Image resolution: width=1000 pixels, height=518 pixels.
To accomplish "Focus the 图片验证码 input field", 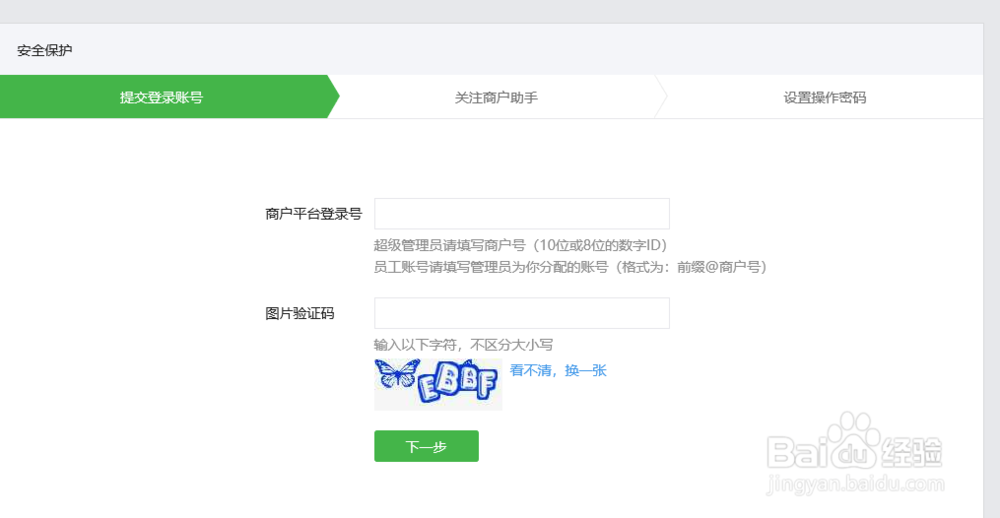I will [x=522, y=313].
